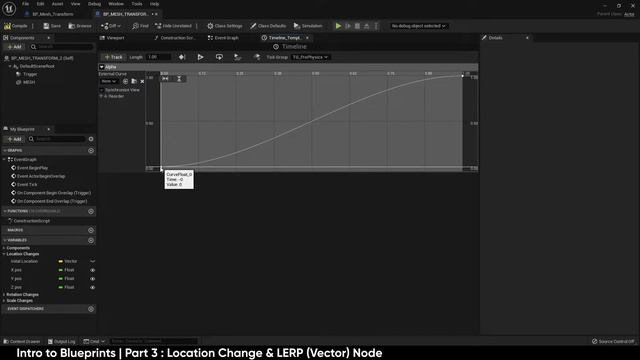Viewport: 640px width, 360px height.
Task: Click Add in My Blueprint panel
Action: click(14, 140)
